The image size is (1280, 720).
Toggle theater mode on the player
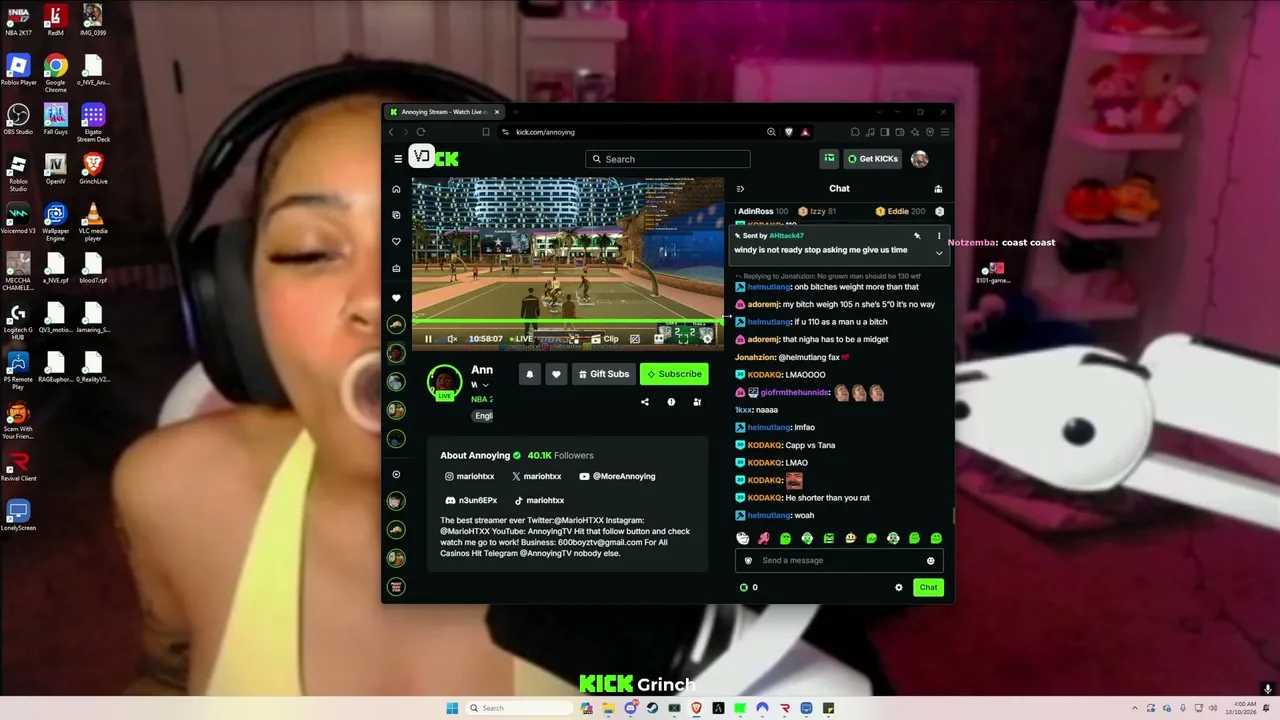pos(659,339)
